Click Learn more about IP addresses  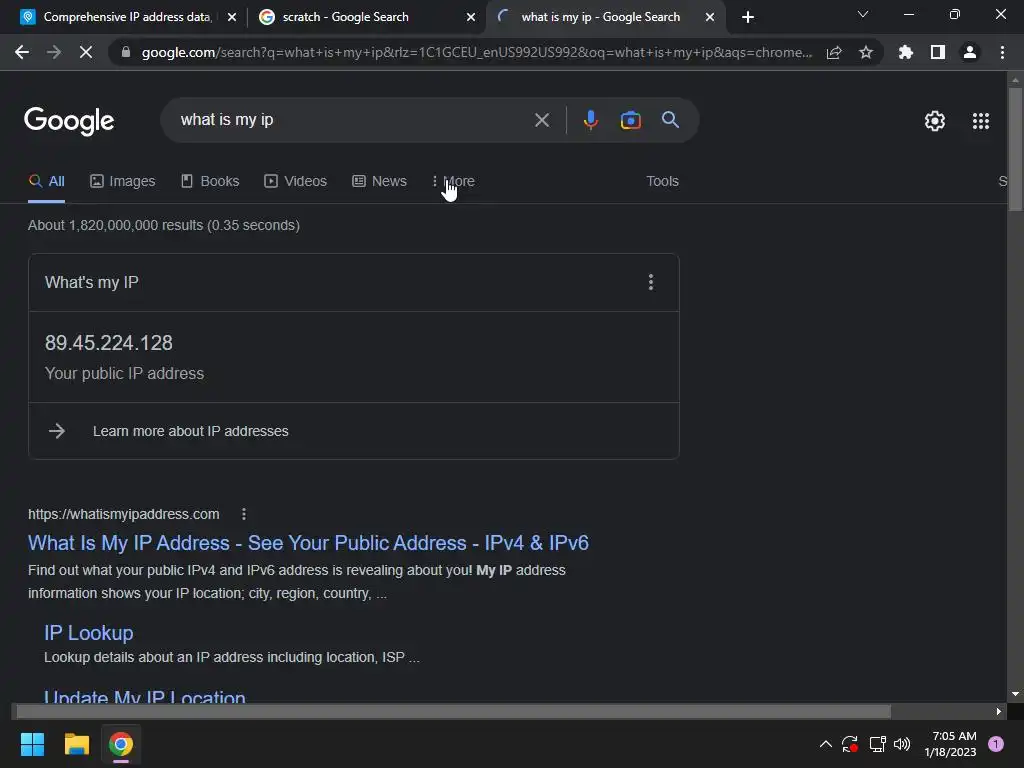point(191,431)
